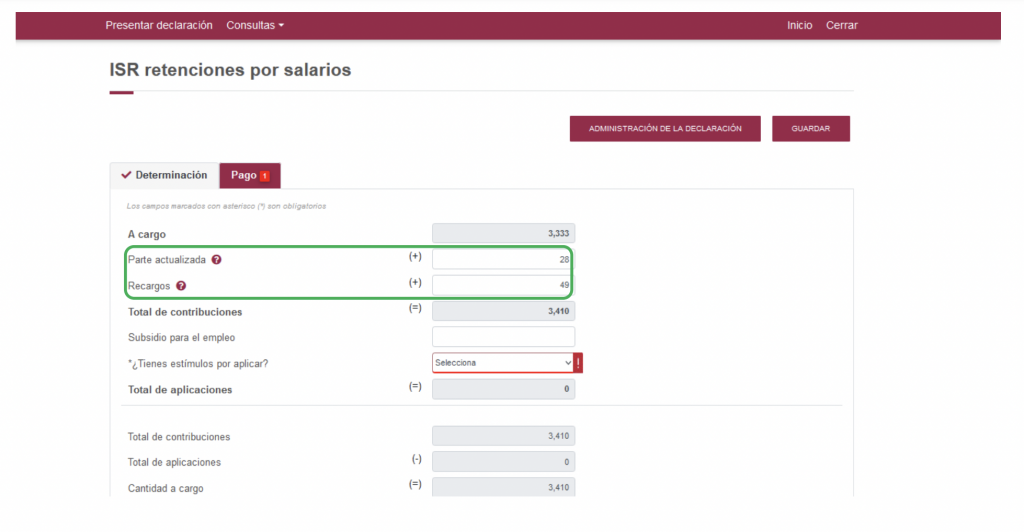Click the help icon beside Parte actualizada
Viewport: 1024px width, 532px height.
tap(217, 260)
